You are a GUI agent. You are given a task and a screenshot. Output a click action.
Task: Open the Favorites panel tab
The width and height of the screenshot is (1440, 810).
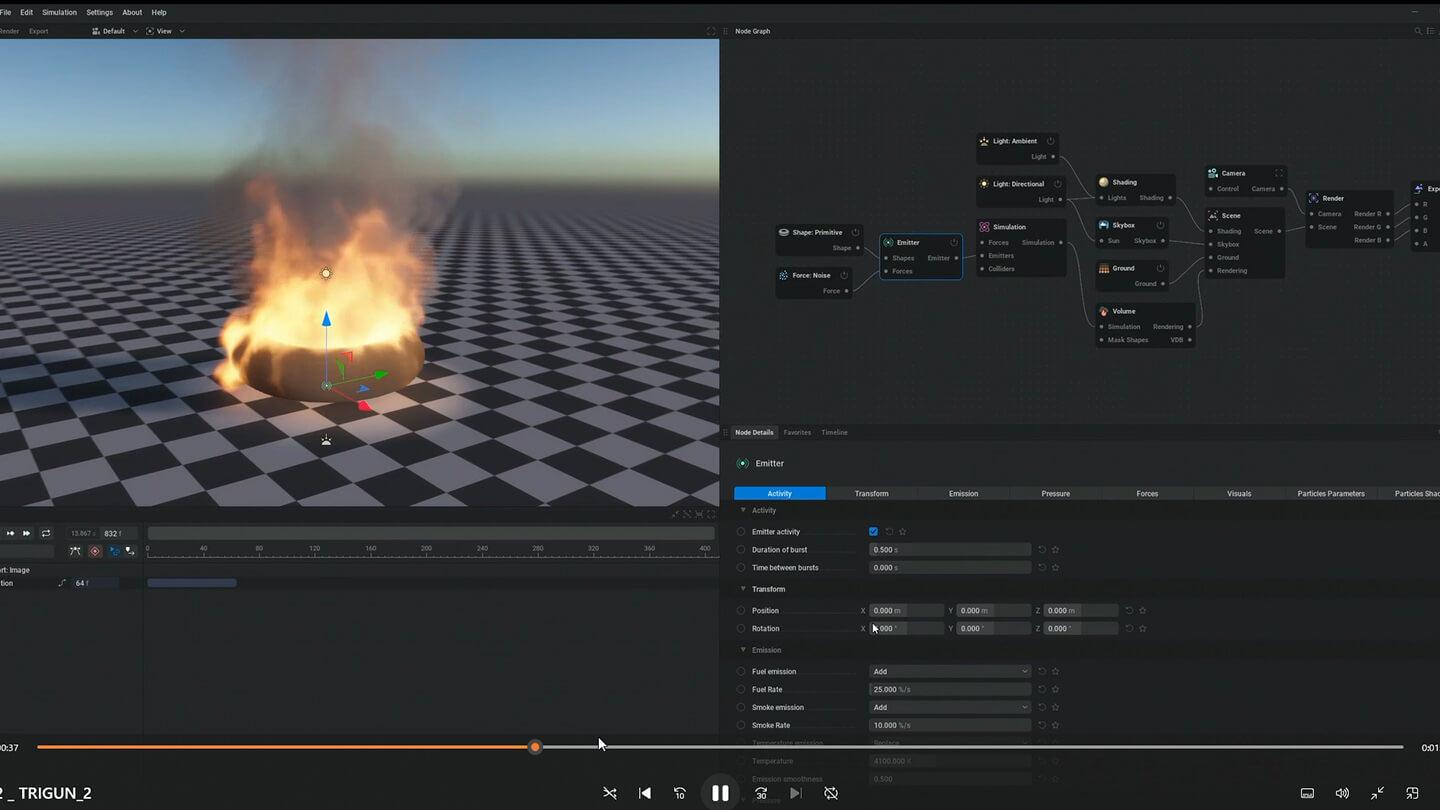[797, 433]
